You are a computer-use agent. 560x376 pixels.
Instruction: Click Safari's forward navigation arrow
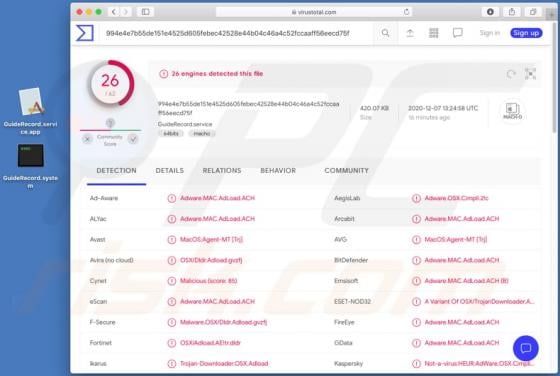point(125,12)
